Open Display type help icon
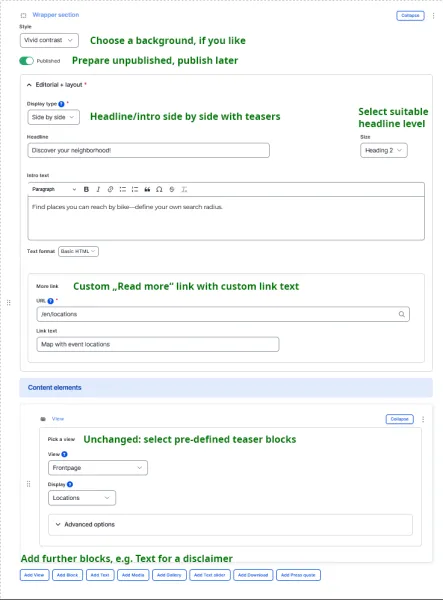The width and height of the screenshot is (443, 600). pos(61,104)
